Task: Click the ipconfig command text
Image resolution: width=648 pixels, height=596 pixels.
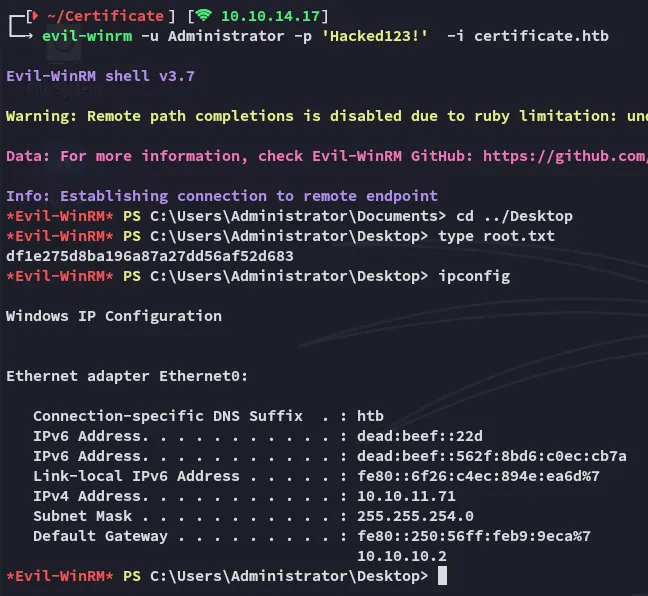Action: (x=473, y=276)
